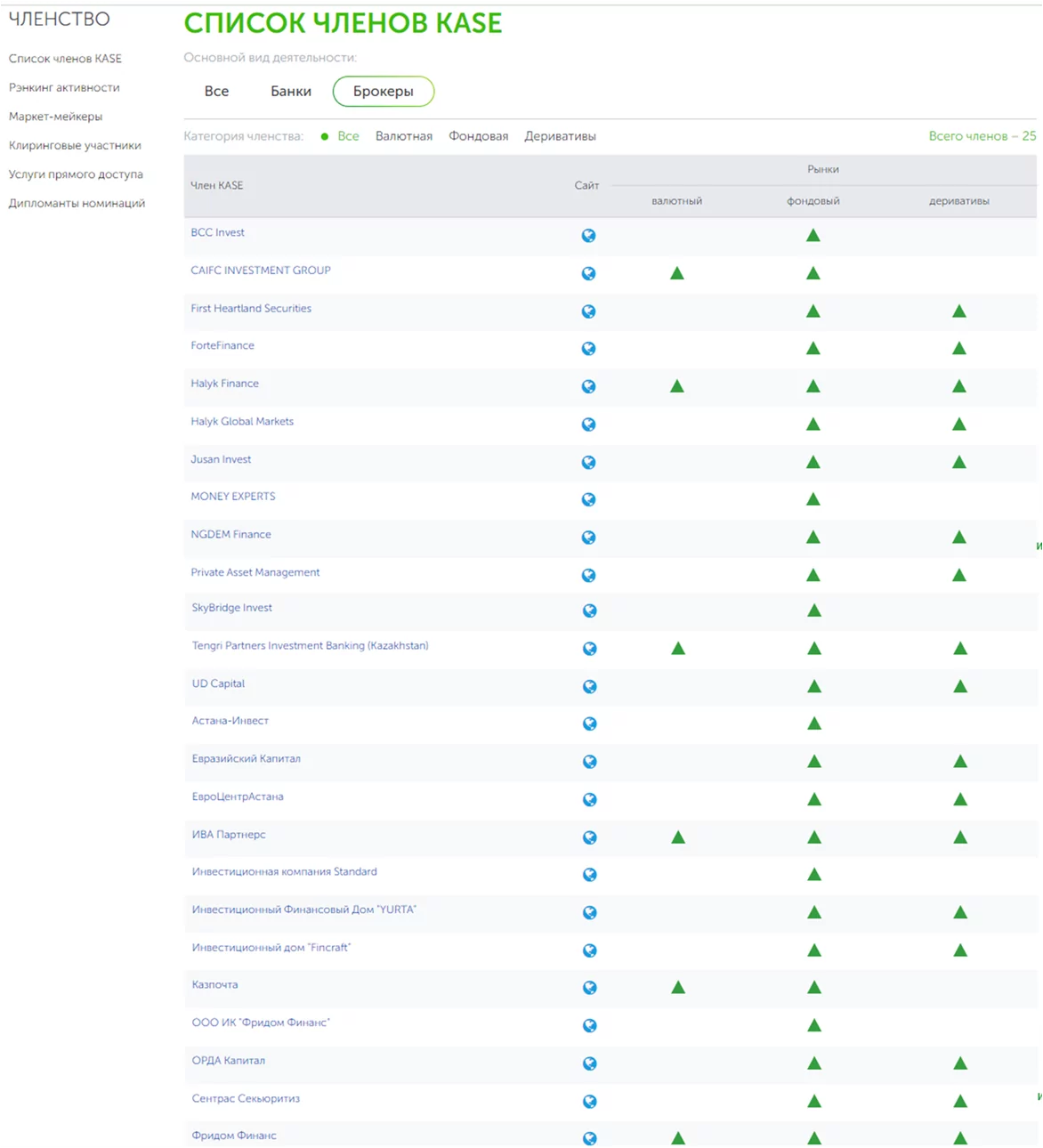Image resolution: width=1043 pixels, height=1148 pixels.
Task: Open ИВА Партнерс site globe icon
Action: [x=589, y=837]
